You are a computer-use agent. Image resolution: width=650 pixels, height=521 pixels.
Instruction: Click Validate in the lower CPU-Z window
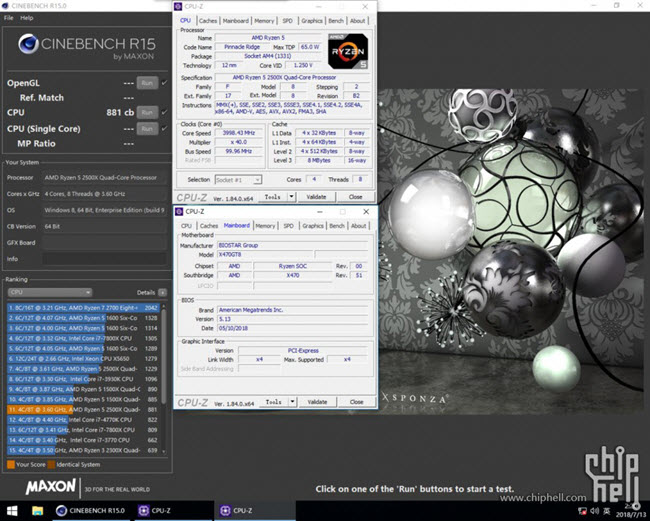[316, 401]
